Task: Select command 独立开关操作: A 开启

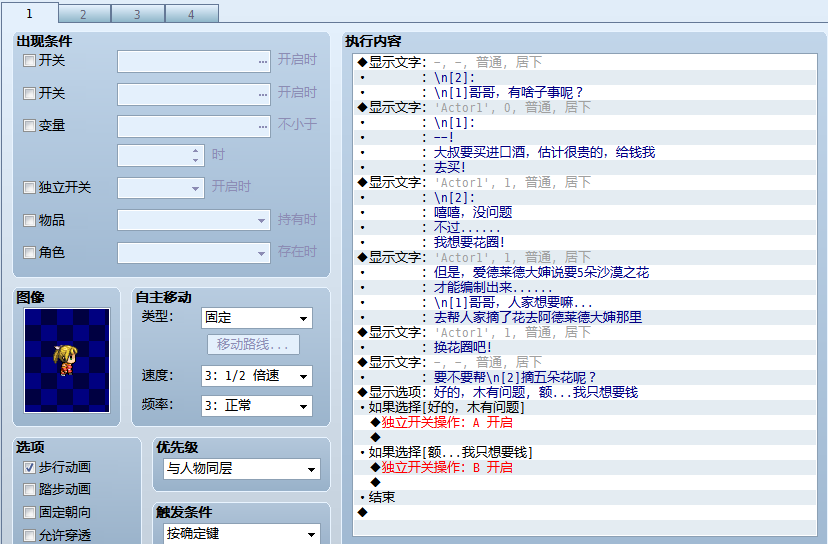Action: (585, 423)
